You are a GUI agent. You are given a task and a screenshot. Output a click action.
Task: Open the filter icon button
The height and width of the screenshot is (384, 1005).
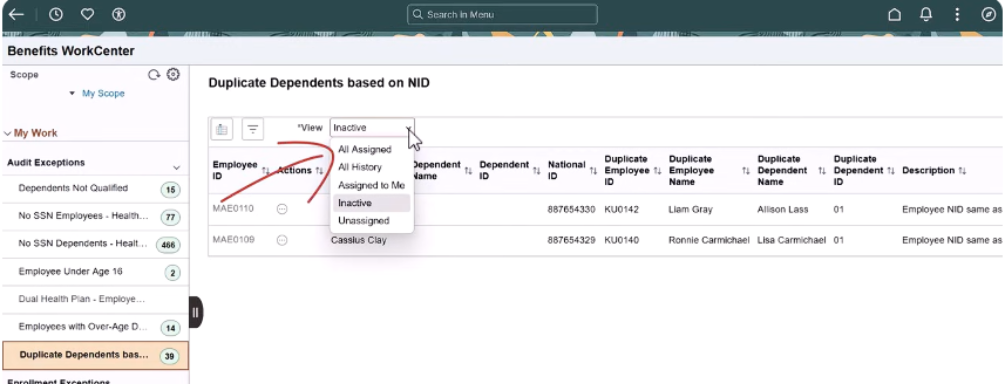point(253,129)
